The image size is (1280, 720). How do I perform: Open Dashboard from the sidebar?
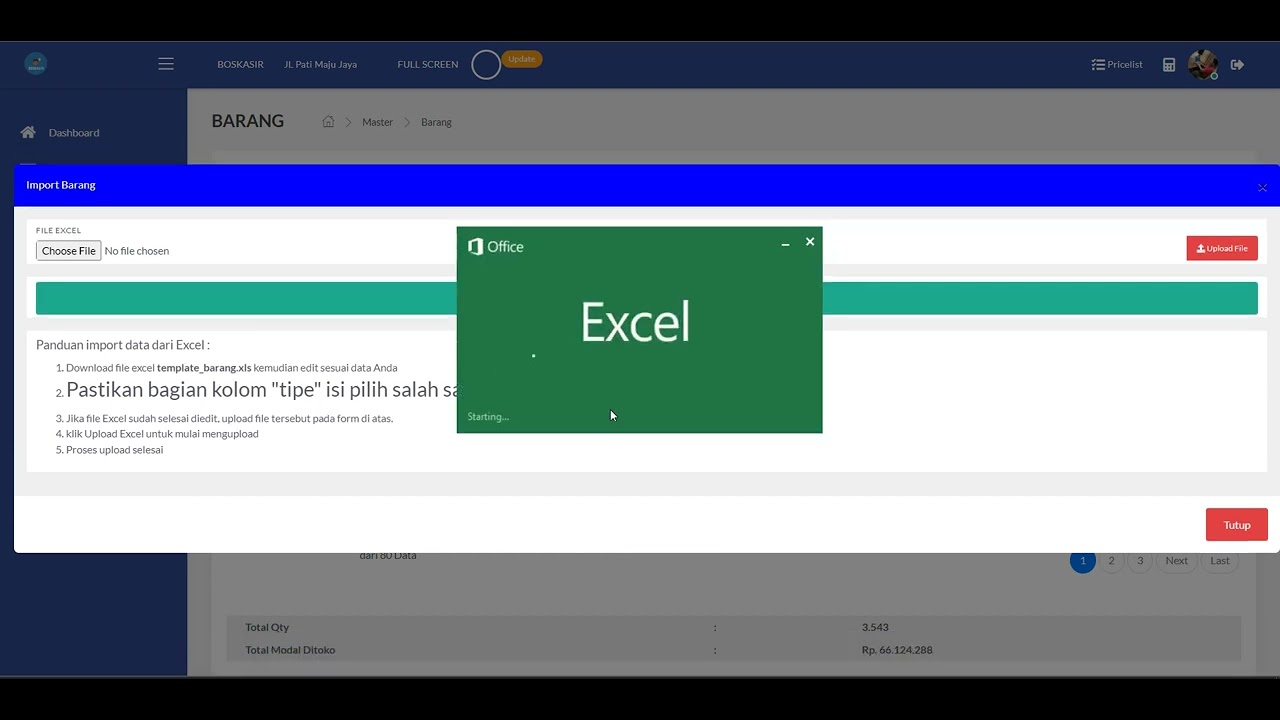tap(74, 133)
